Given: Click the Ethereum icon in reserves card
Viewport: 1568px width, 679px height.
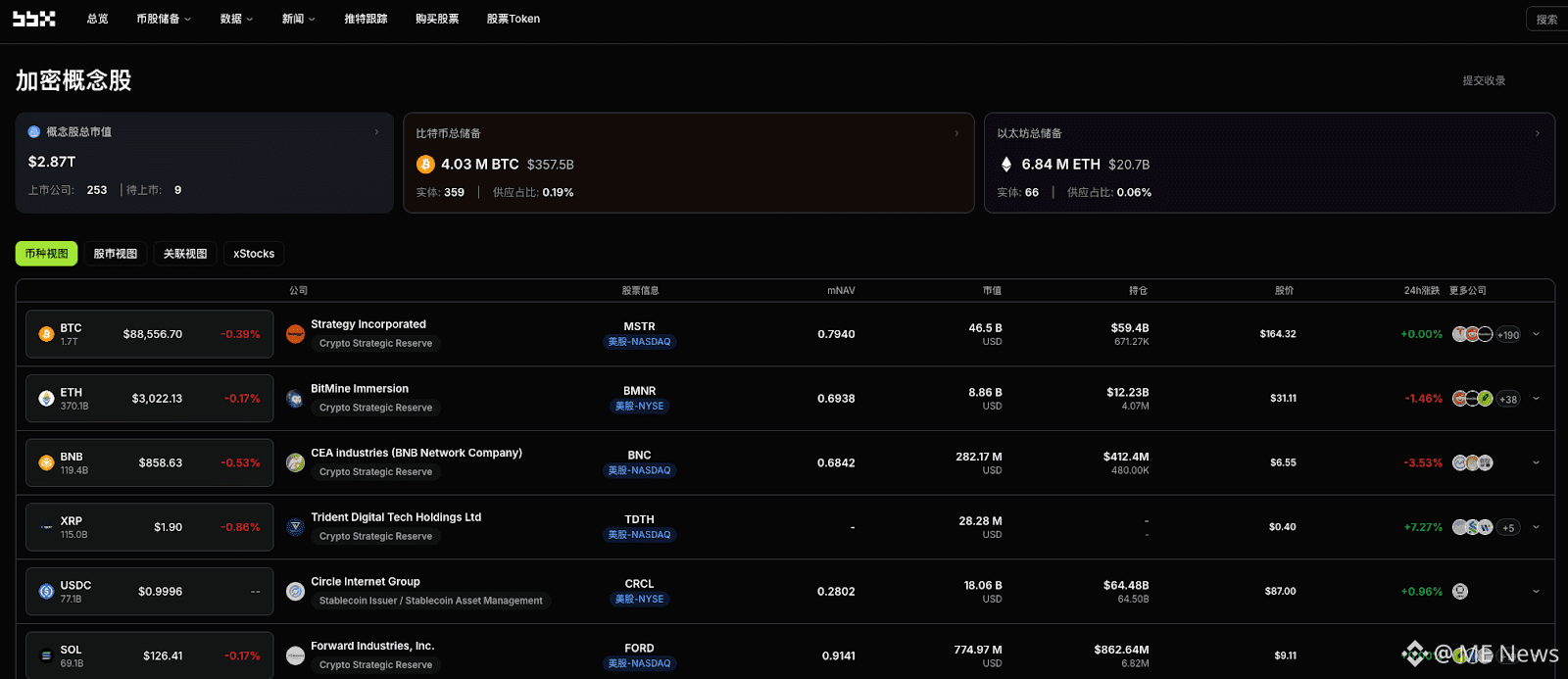Looking at the screenshot, I should [x=1005, y=165].
